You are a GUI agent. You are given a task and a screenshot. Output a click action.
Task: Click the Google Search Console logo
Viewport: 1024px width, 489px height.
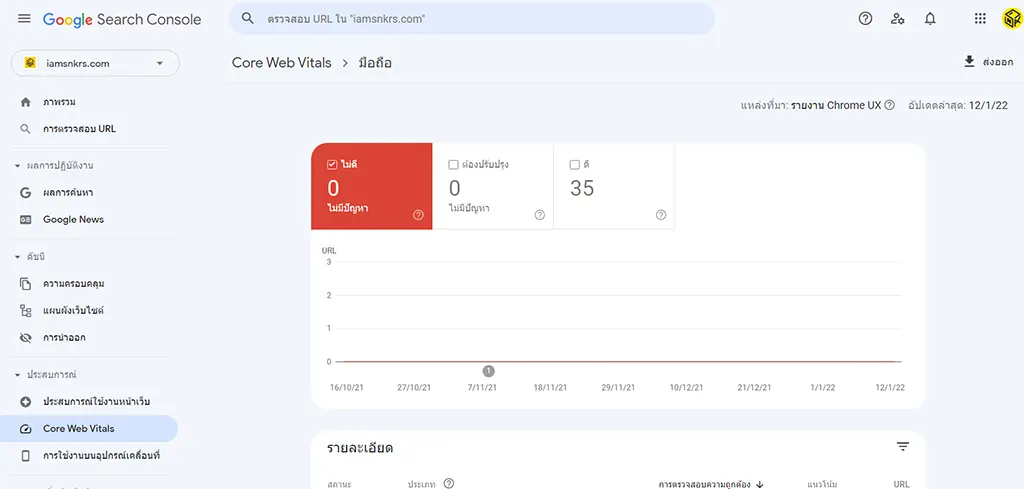(122, 19)
